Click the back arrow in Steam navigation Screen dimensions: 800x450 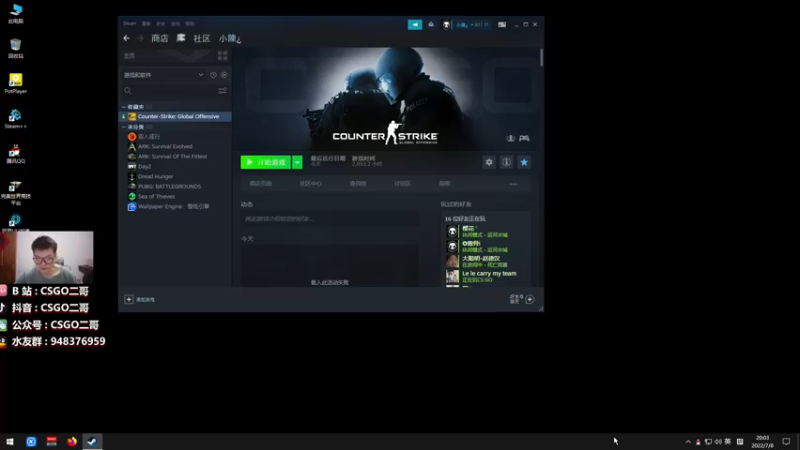[127, 38]
